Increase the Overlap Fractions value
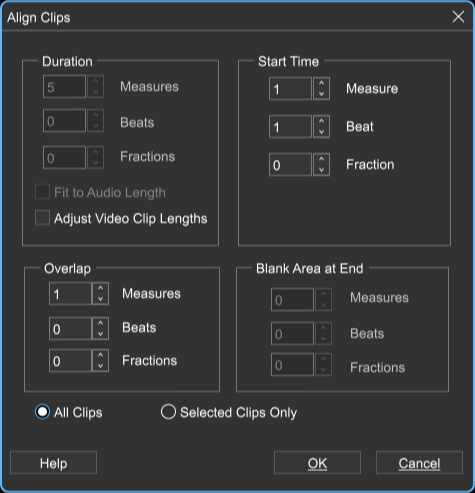This screenshot has width=475, height=493. tap(100, 356)
